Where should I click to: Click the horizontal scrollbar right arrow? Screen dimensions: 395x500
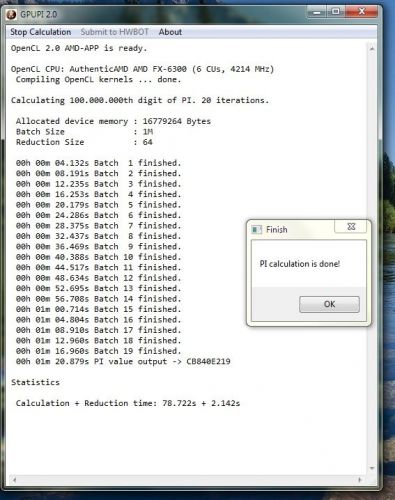pos(360,480)
